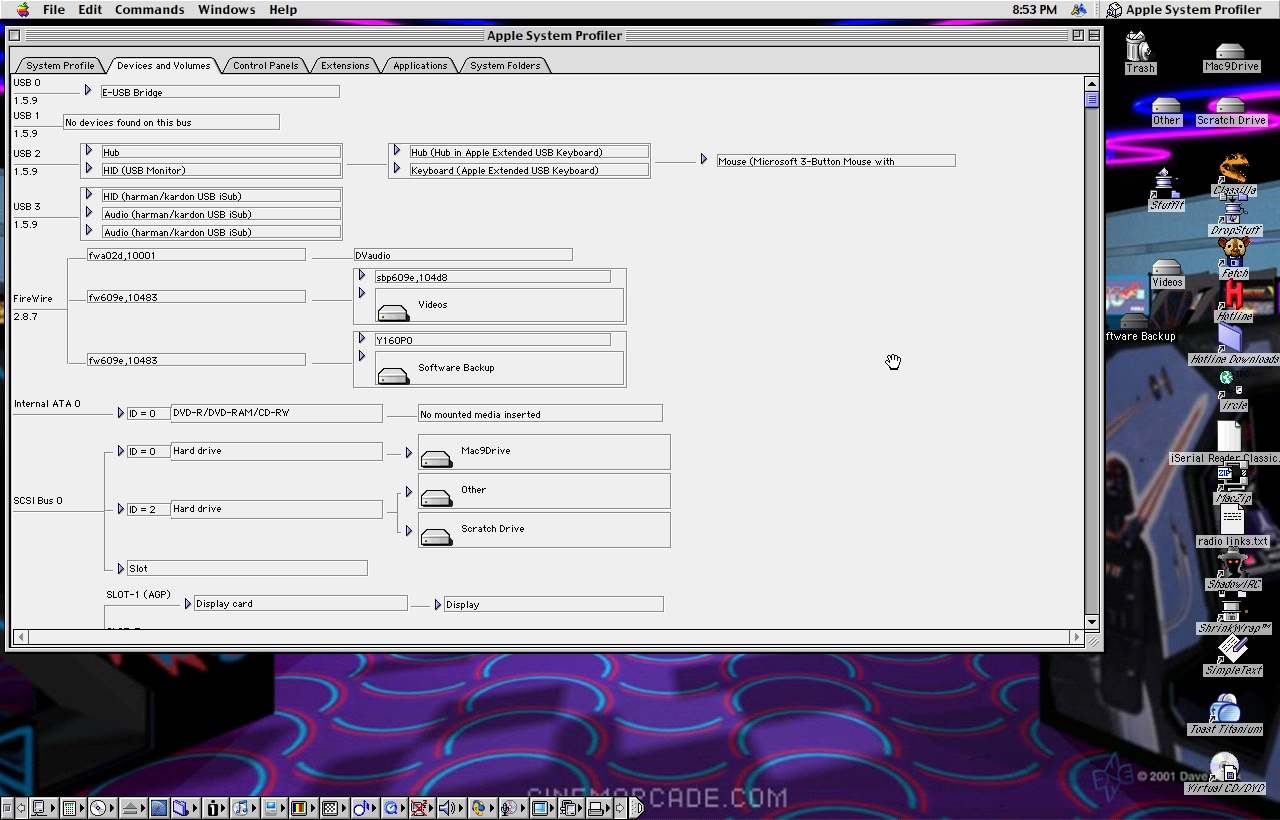Screen dimensions: 1280x820
Task: Select the ShrinkWrap desktop alias
Action: 1232,607
